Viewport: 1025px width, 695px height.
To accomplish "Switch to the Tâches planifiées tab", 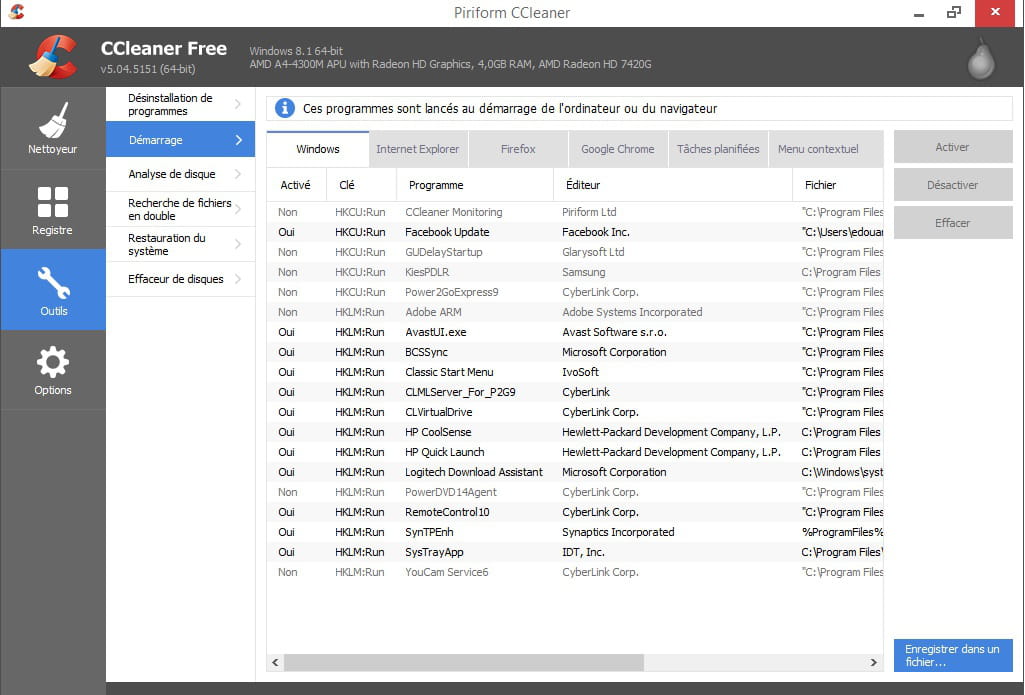I will (718, 149).
